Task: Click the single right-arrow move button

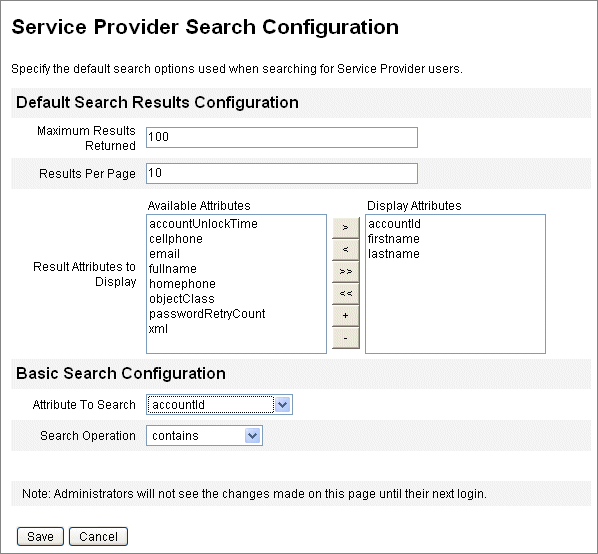Action: click(x=346, y=228)
